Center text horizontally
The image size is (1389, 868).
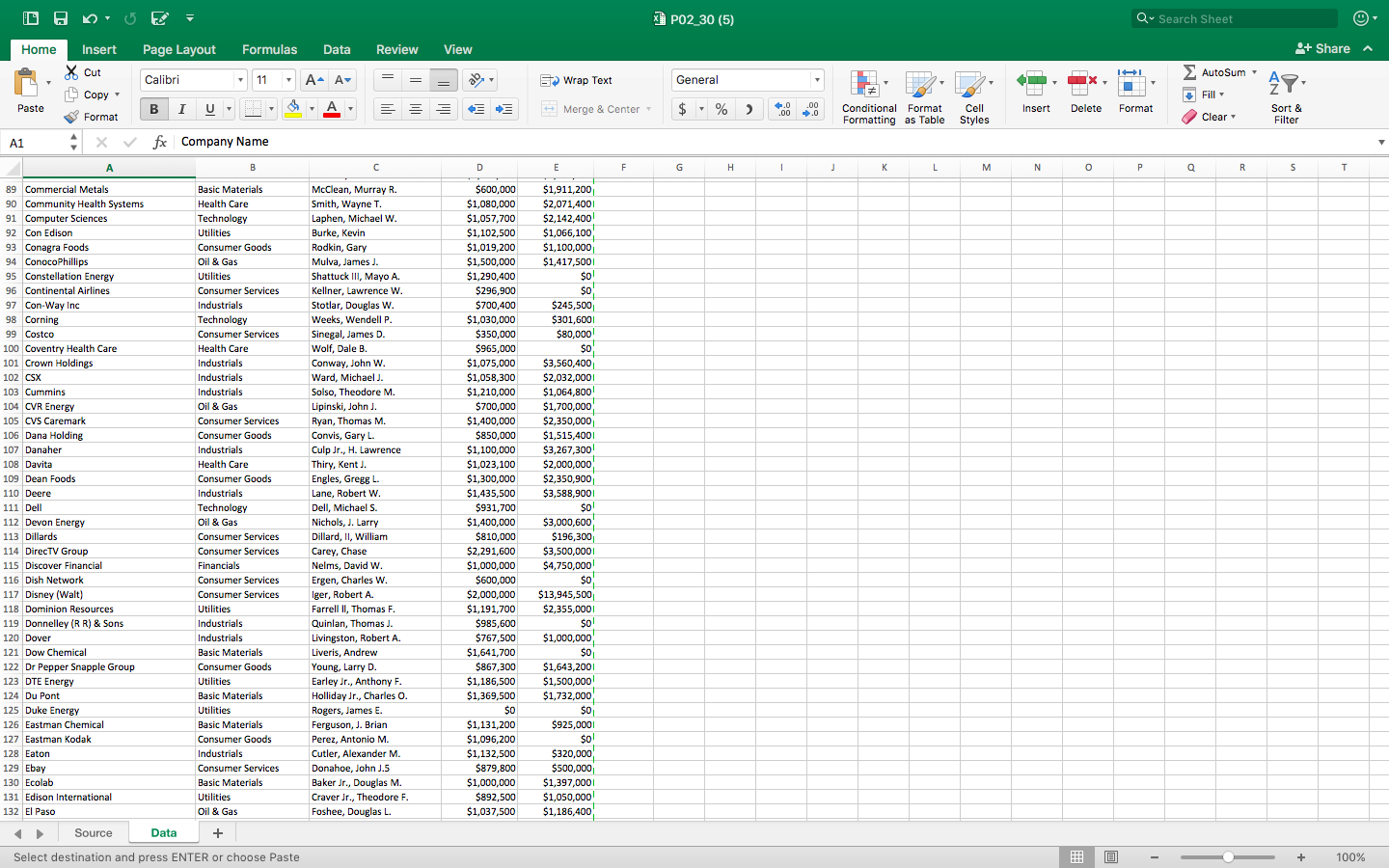(416, 109)
